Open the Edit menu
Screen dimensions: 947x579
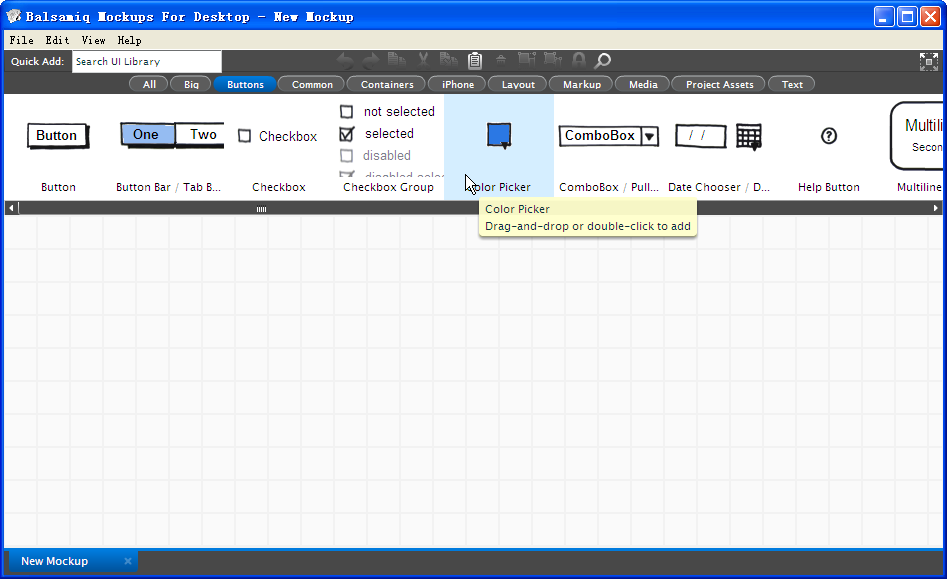(x=57, y=40)
